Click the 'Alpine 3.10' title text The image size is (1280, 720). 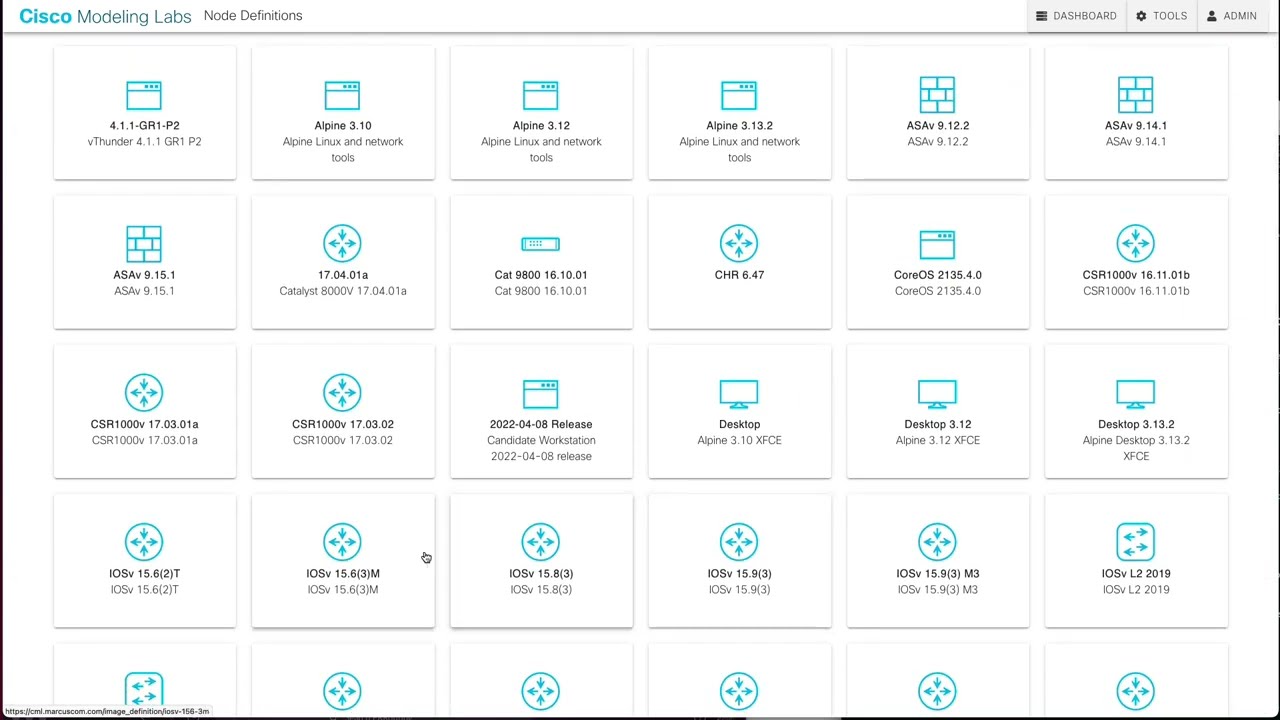tap(343, 126)
